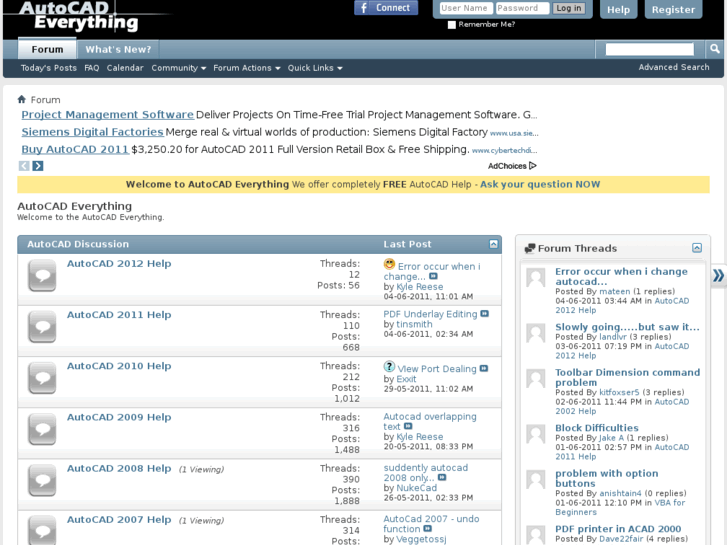Click the sidebar double-chevron toggle
The width and height of the screenshot is (727, 545).
tap(718, 275)
